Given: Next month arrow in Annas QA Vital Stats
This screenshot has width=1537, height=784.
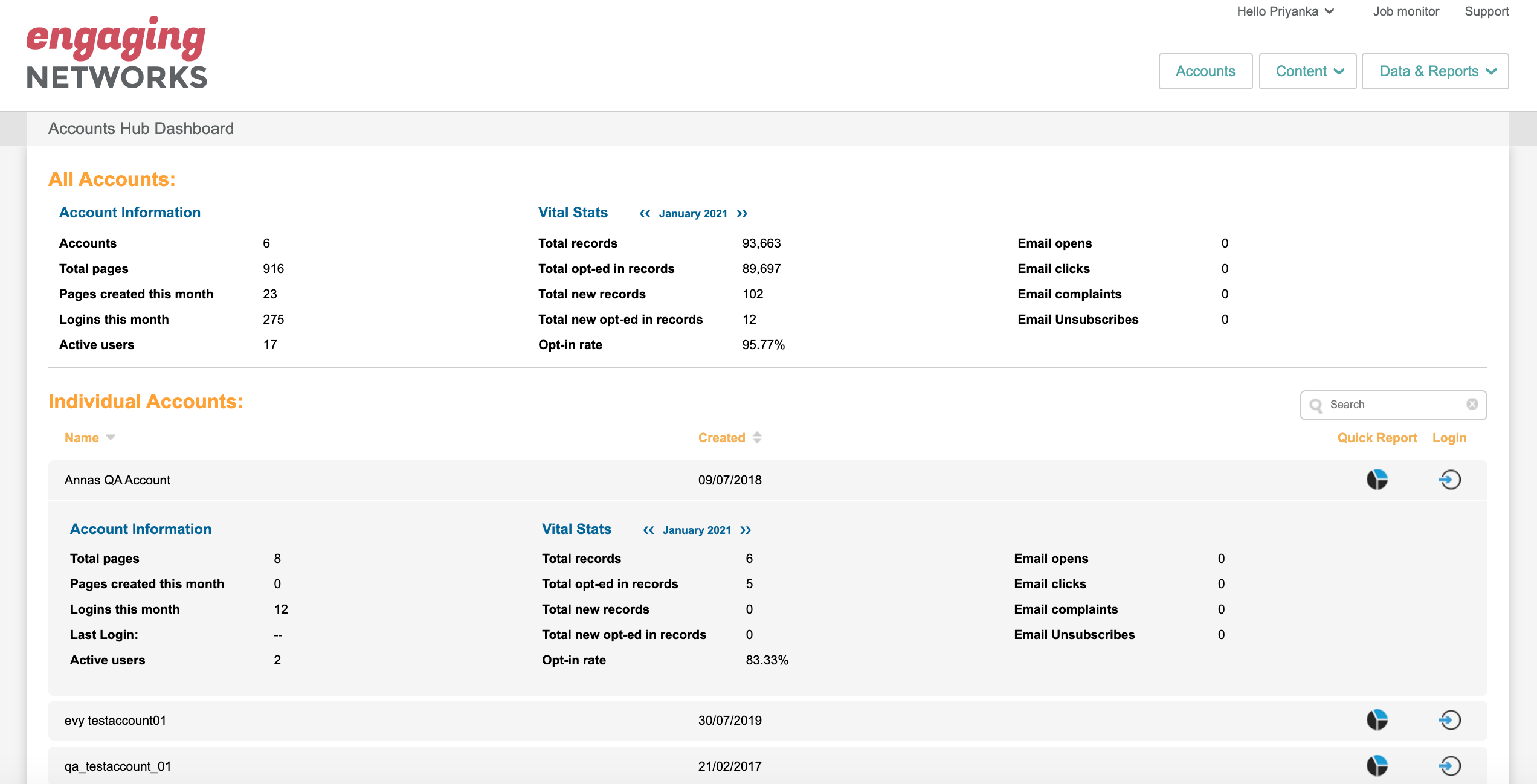Looking at the screenshot, I should point(746,530).
